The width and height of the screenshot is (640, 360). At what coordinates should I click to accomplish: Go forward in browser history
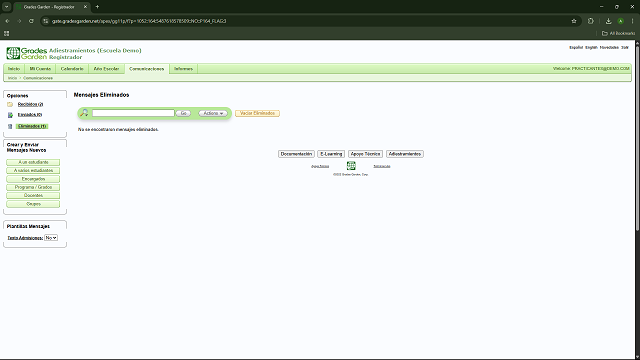[x=19, y=21]
